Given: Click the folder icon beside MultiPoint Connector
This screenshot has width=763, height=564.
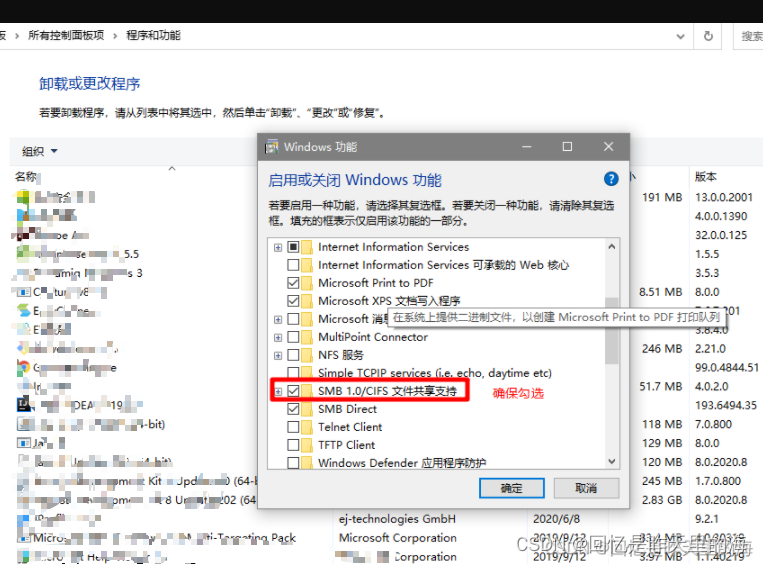Looking at the screenshot, I should tap(307, 337).
